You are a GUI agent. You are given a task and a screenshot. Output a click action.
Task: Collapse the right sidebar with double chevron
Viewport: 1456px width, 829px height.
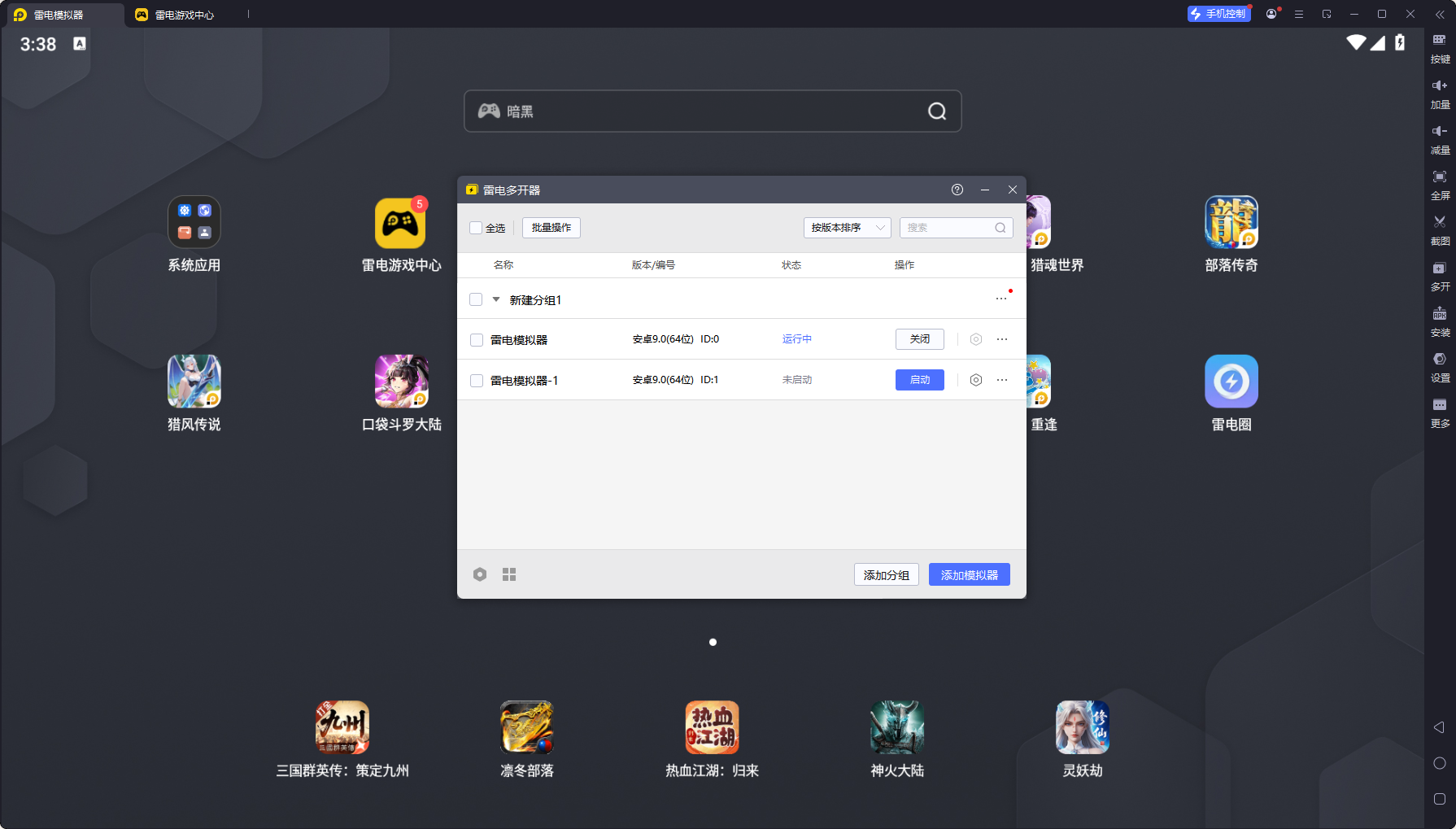coord(1440,14)
